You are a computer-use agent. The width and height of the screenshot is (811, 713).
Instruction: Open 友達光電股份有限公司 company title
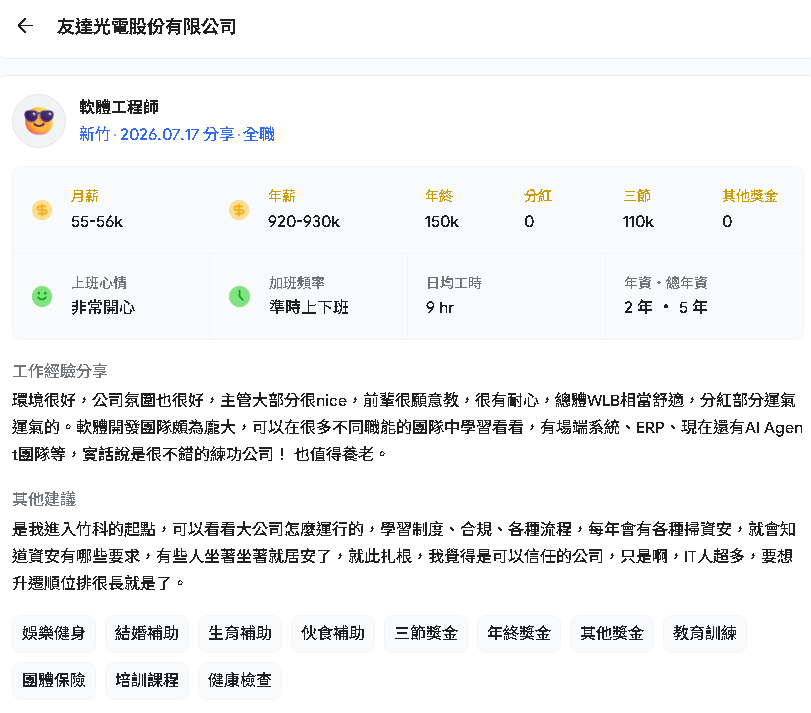(x=146, y=26)
